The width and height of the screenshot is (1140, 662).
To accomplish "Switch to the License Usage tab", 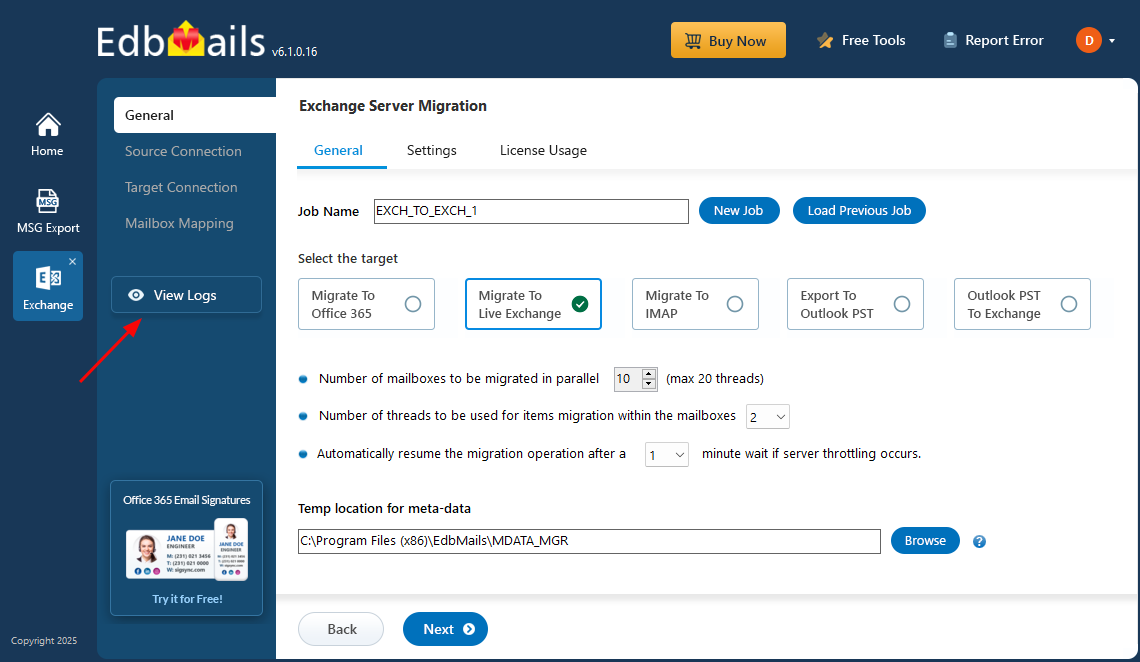I will (x=543, y=150).
